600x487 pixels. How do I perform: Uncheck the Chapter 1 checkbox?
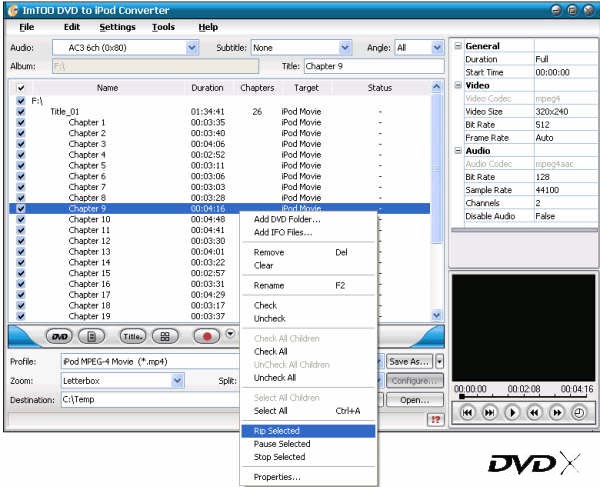[21, 122]
